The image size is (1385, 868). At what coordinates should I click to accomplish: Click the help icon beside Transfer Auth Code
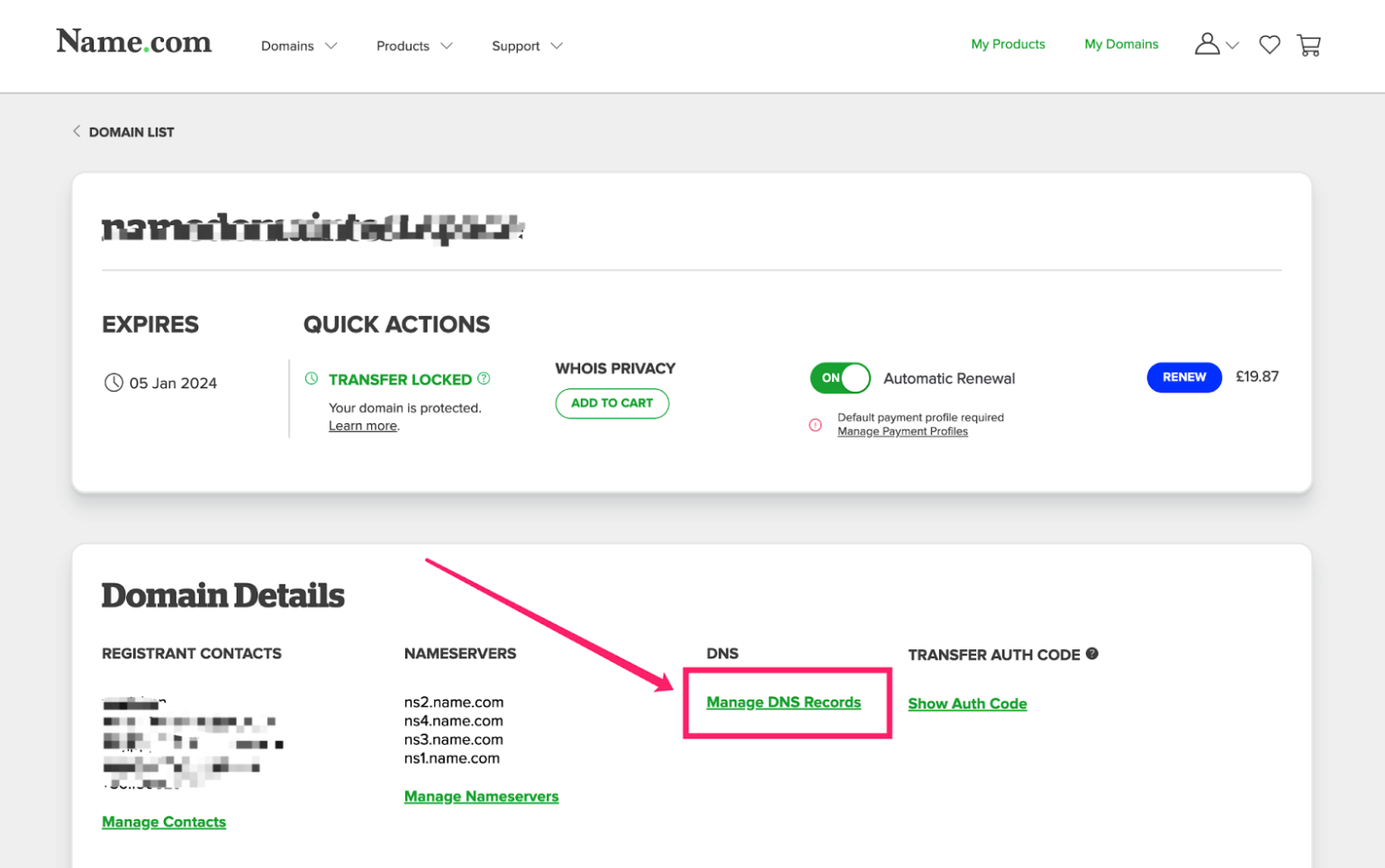click(x=1091, y=654)
